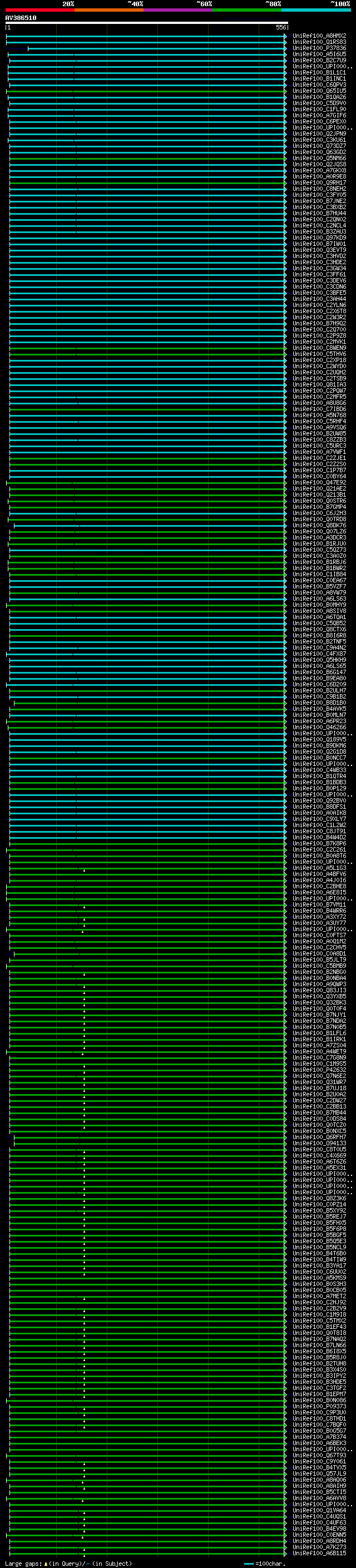The height and width of the screenshot is (1568, 356).
Task: Select hit label UniRef100_C6D209
Action: point(319,684)
